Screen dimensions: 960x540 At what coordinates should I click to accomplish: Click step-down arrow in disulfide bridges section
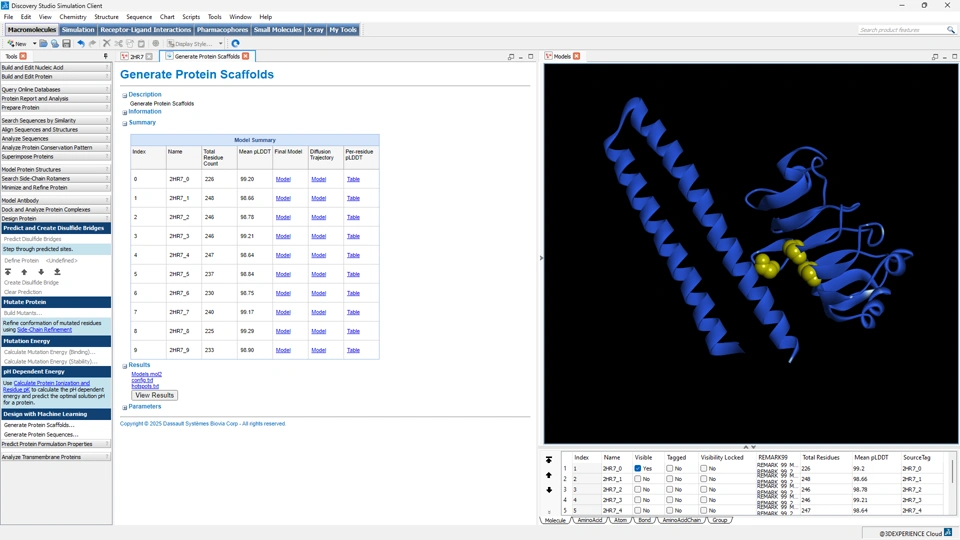click(x=41, y=272)
